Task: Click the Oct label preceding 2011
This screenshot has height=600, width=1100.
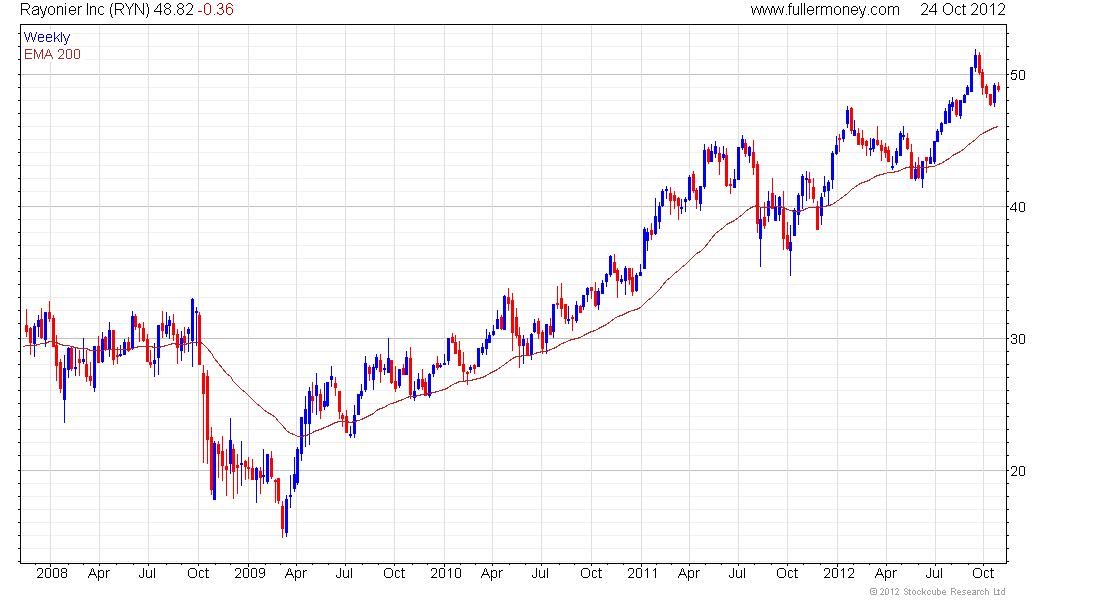Action: pos(591,573)
